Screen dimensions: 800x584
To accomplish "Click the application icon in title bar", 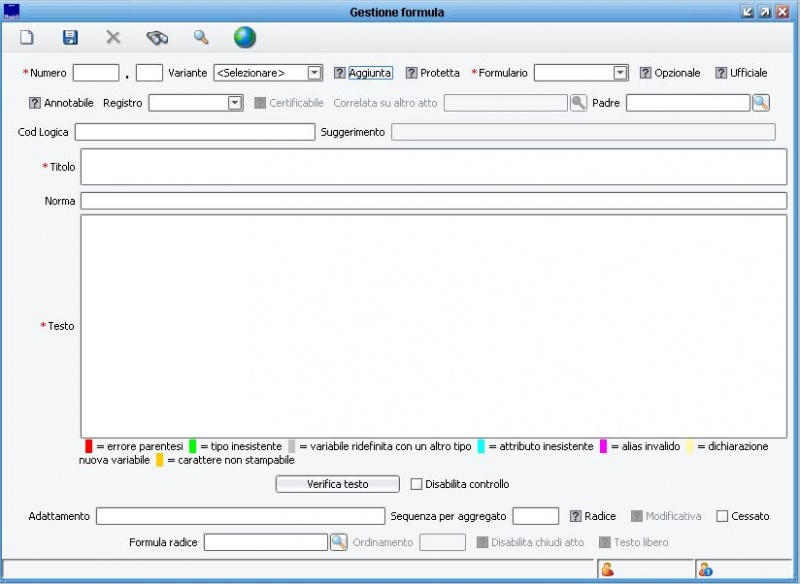I will [11, 11].
